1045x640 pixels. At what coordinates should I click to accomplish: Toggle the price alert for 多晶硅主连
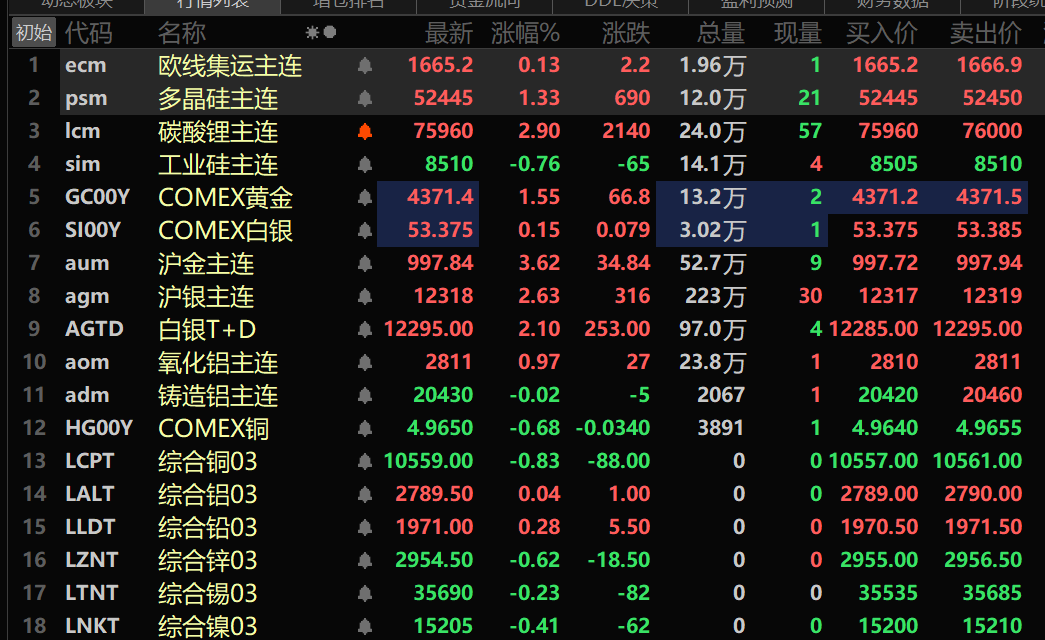[365, 98]
